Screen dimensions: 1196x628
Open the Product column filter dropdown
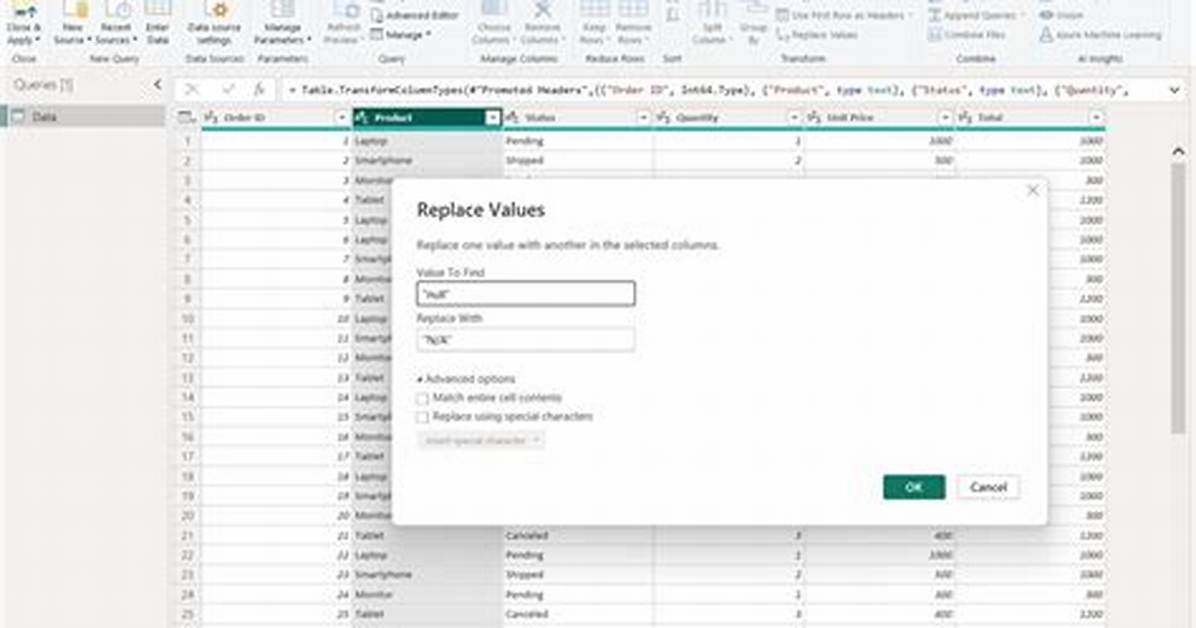[493, 118]
